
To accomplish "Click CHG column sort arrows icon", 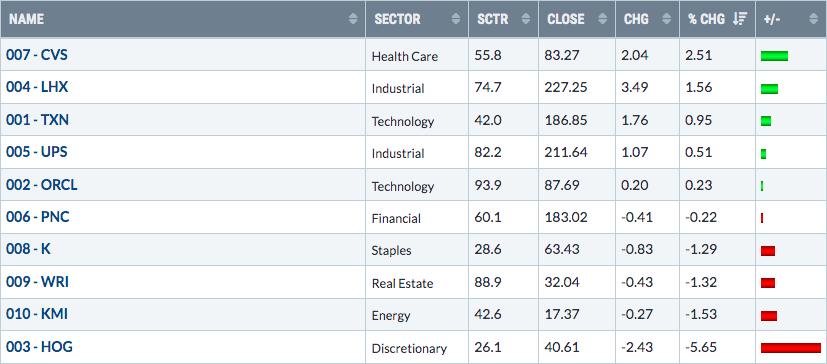I will 667,19.
